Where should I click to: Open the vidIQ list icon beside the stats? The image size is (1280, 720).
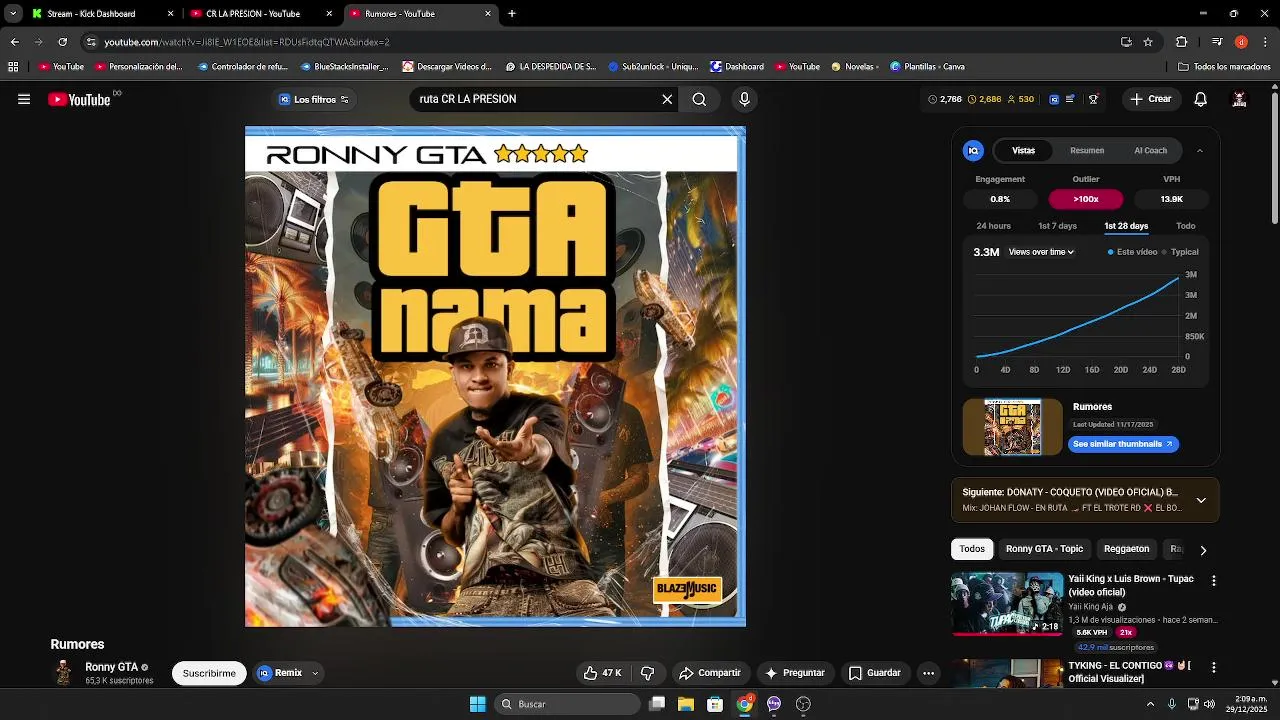point(1071,99)
